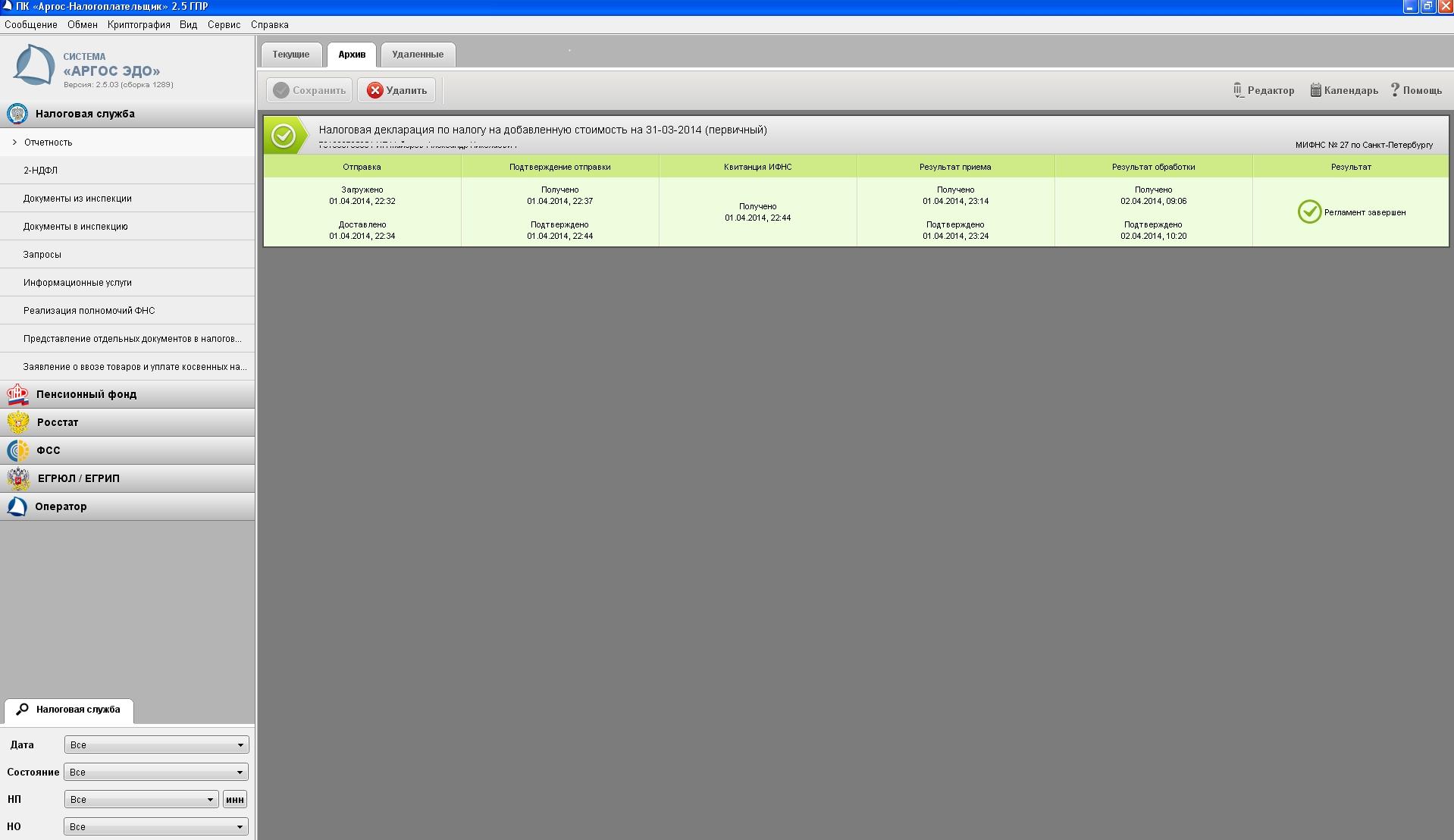The image size is (1454, 840).
Task: Open the Обмен menu
Action: (x=83, y=25)
